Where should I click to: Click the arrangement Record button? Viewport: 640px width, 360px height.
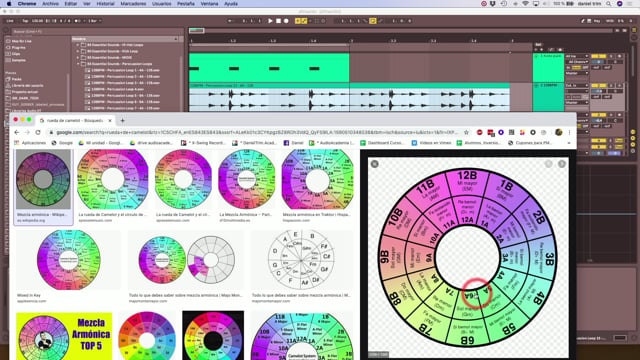click(x=286, y=21)
